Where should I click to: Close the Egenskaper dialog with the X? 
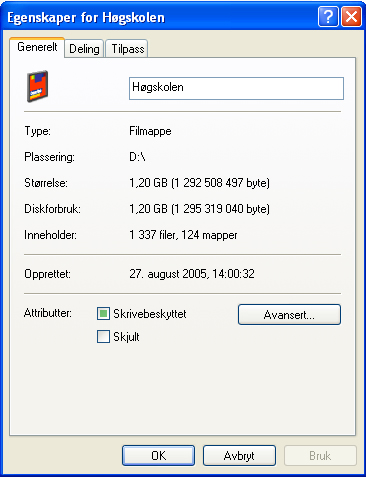coord(351,16)
